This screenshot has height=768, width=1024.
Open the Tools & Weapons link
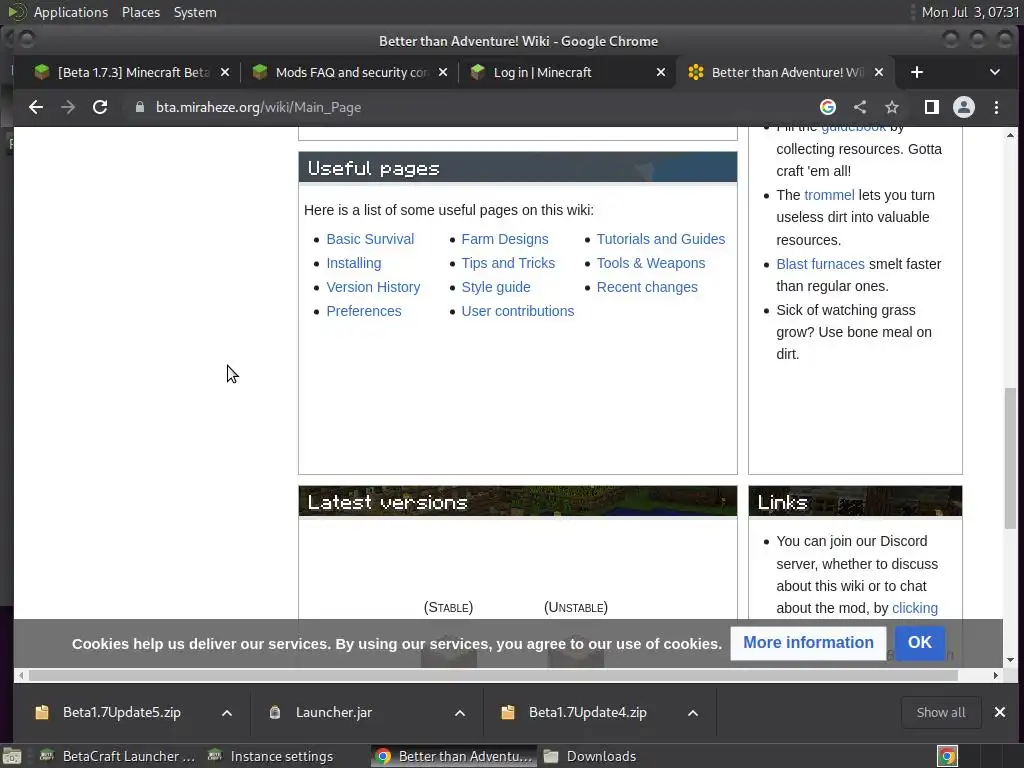pos(651,263)
